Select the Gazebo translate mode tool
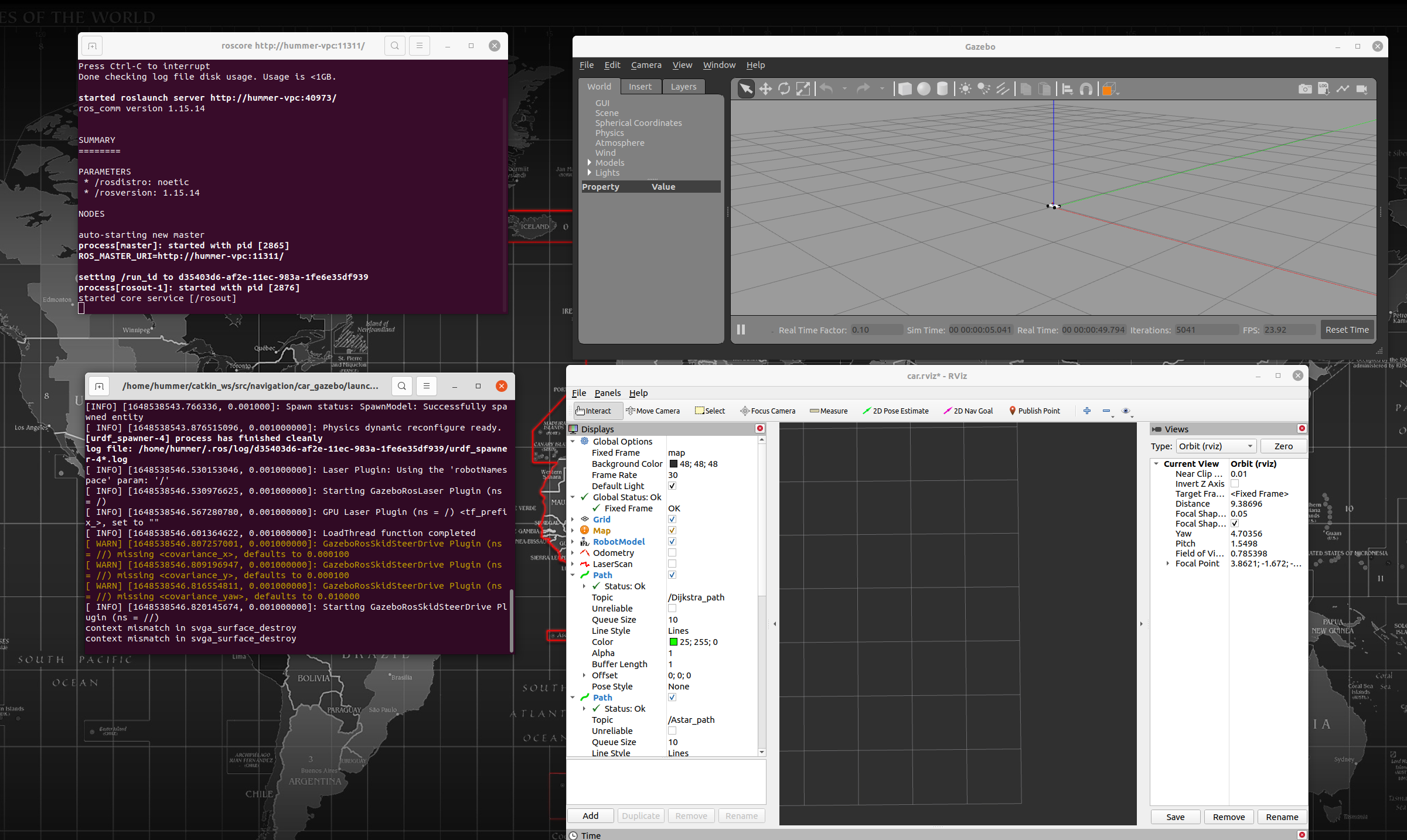This screenshot has height=840, width=1407. [765, 89]
